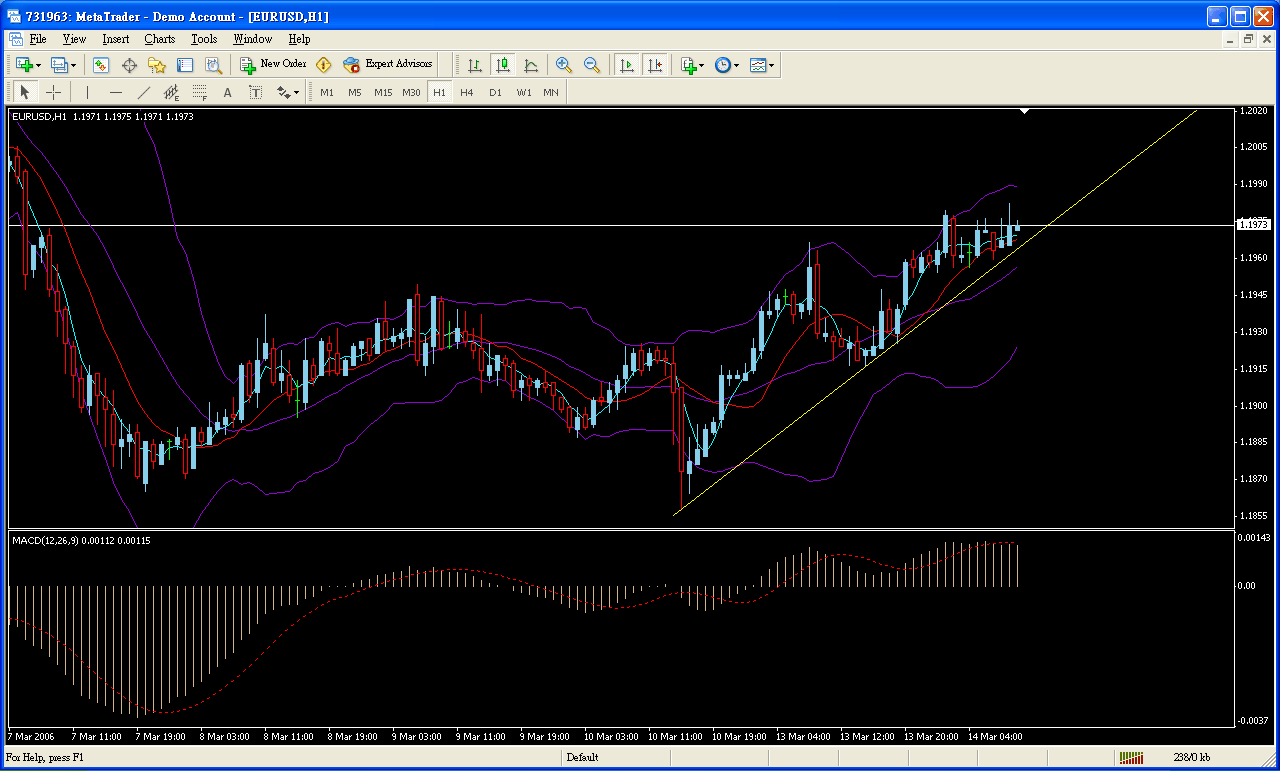Open the Help menu

(299, 39)
